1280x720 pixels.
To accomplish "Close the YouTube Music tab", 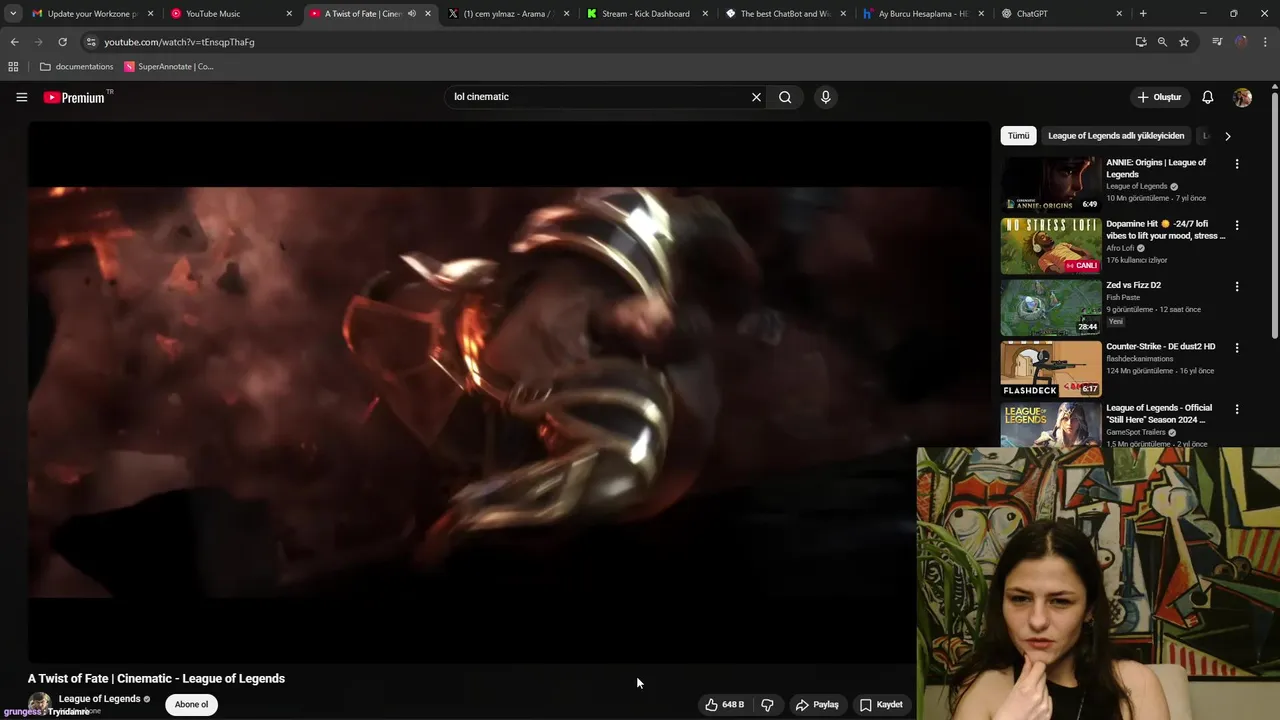I will tap(289, 14).
